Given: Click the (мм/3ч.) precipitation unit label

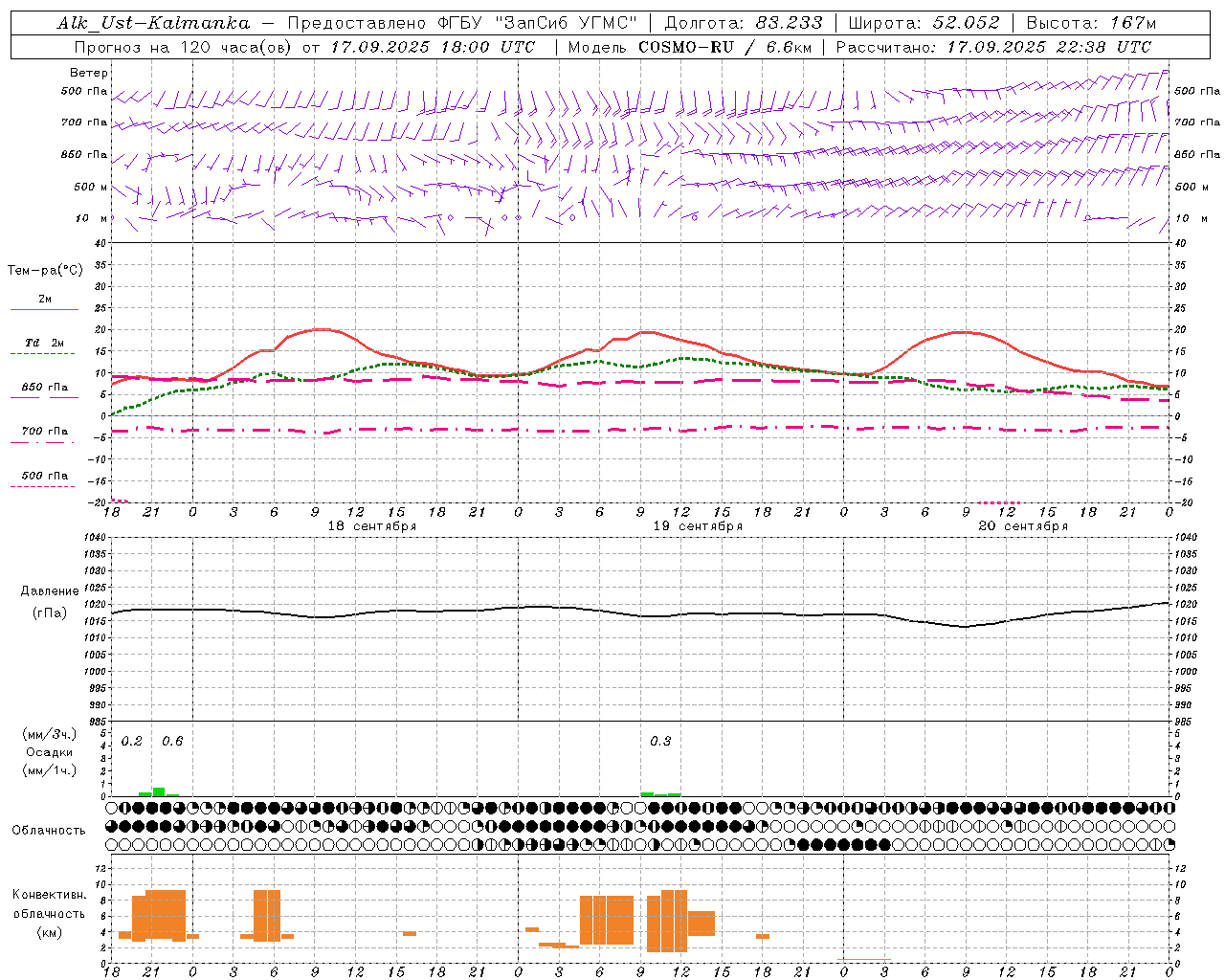Looking at the screenshot, I should click(x=49, y=734).
